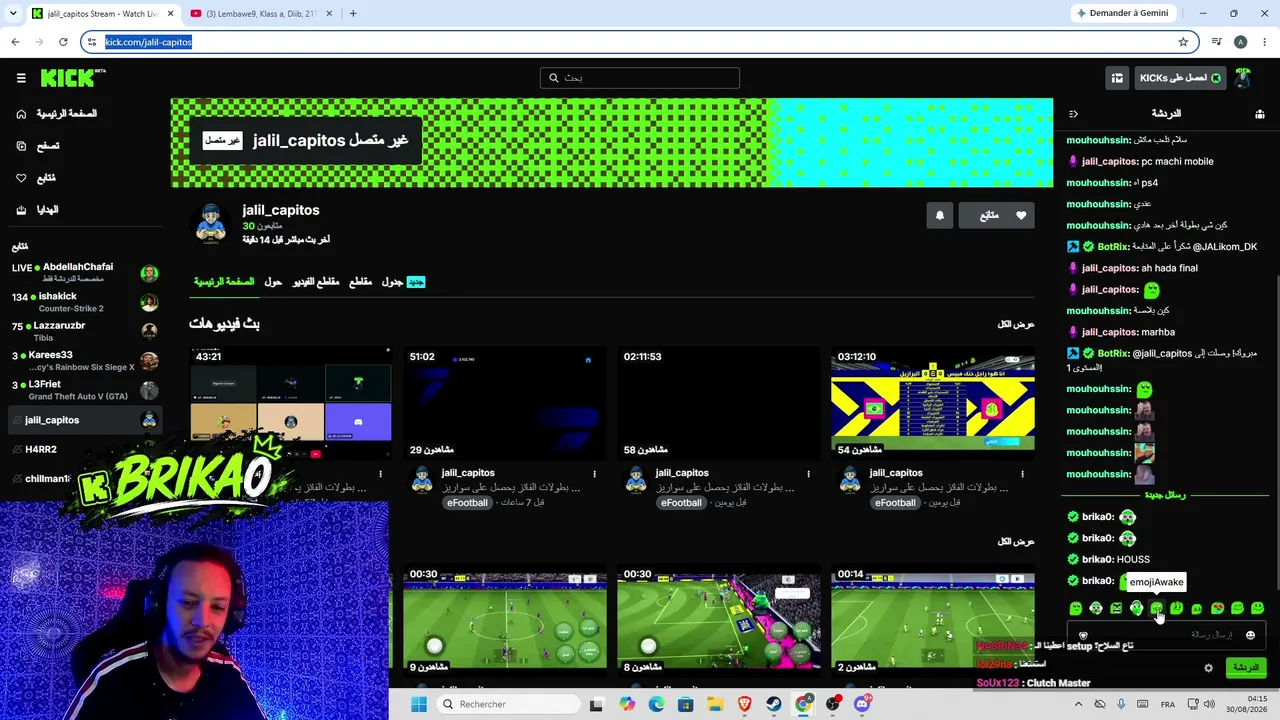Click the FRA language indicator
The height and width of the screenshot is (720, 1280).
click(1167, 704)
